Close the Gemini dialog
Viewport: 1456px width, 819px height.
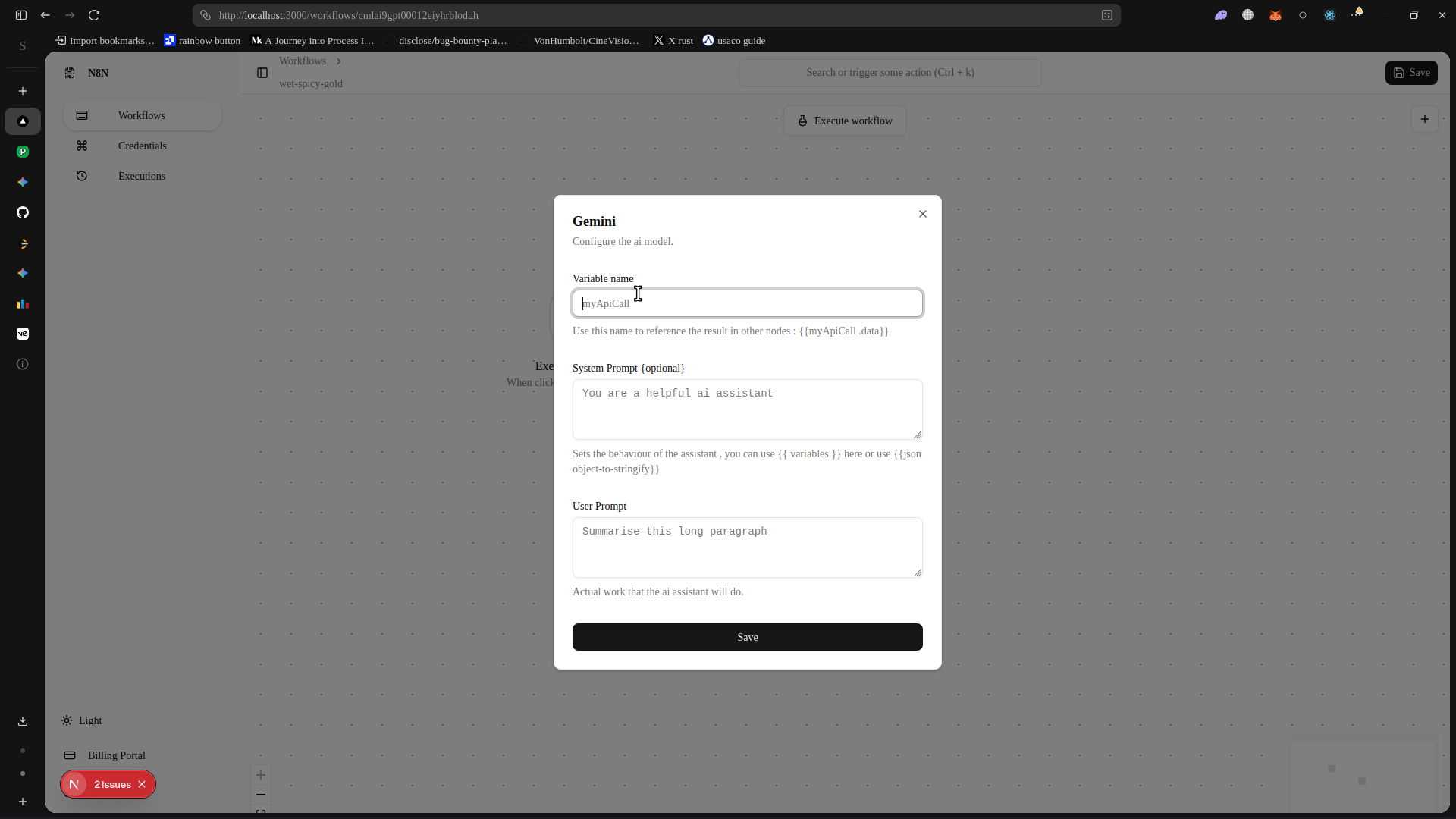922,214
